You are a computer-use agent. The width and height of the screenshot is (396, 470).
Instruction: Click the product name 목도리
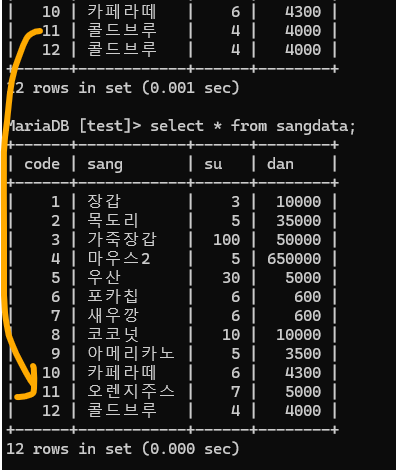(x=113, y=220)
